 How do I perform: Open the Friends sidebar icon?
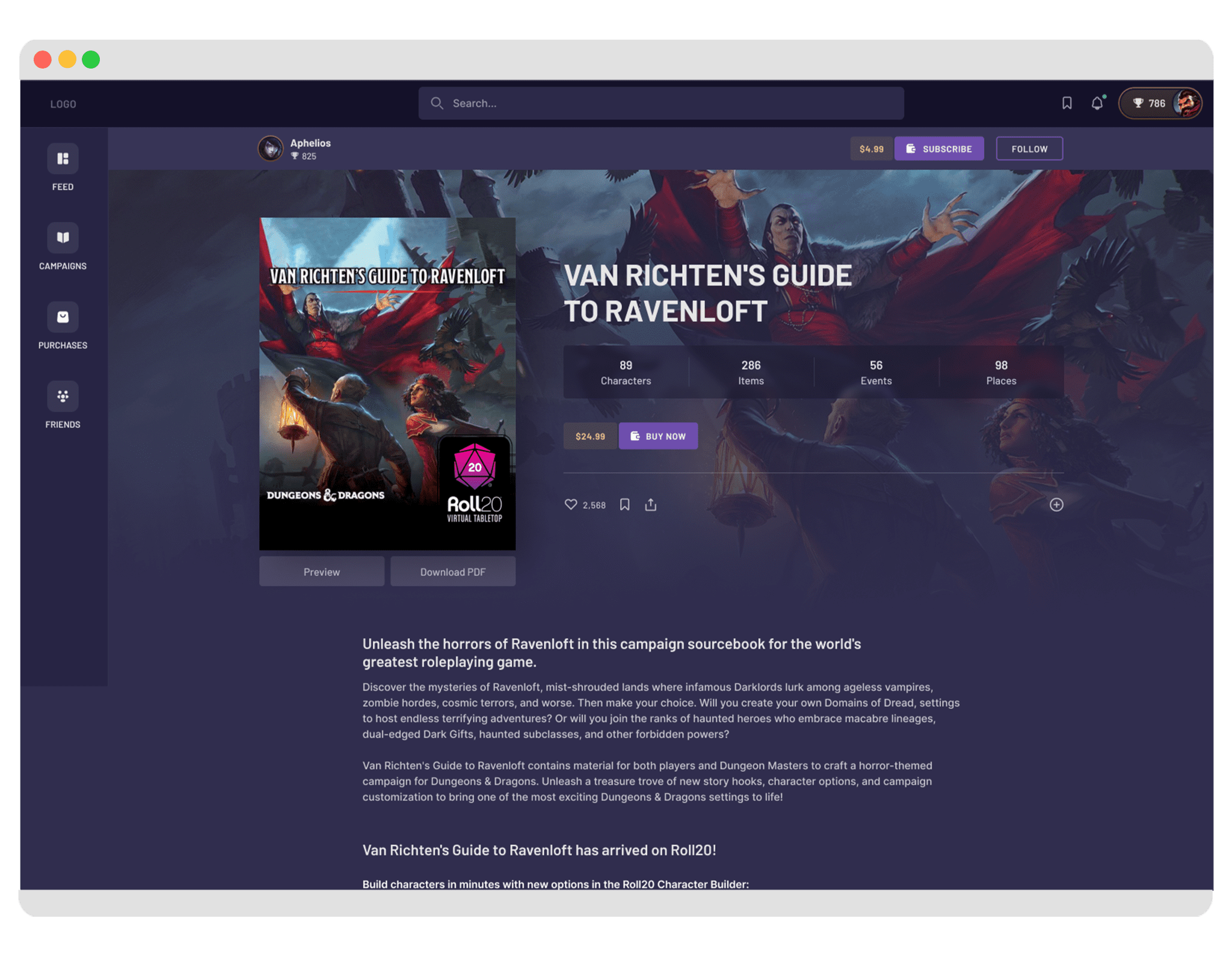click(x=63, y=396)
